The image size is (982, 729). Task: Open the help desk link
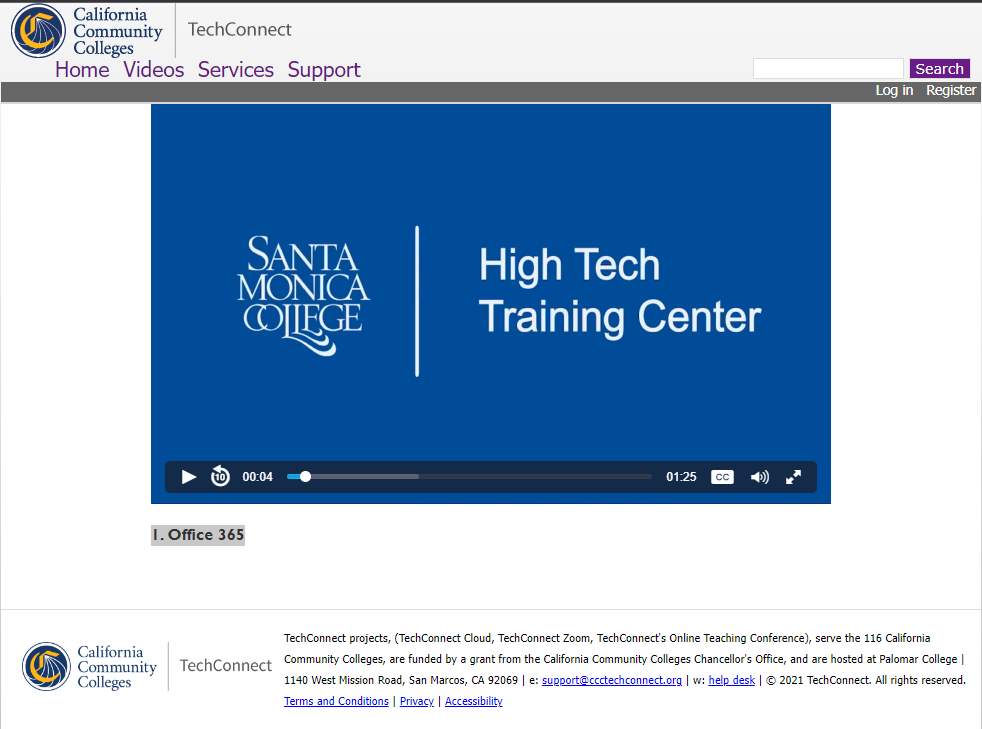point(731,680)
